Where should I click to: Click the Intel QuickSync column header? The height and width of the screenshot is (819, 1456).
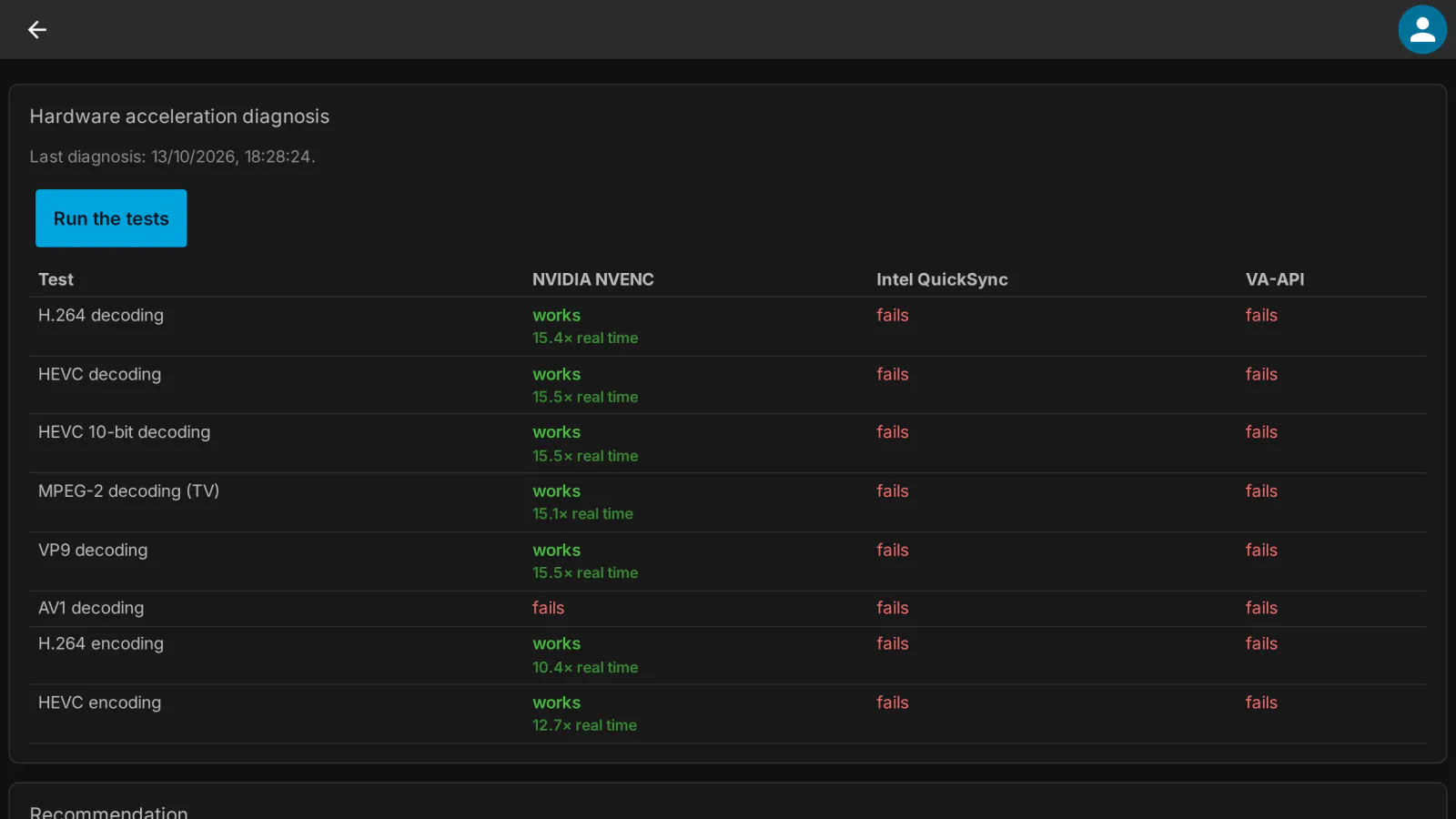(942, 279)
